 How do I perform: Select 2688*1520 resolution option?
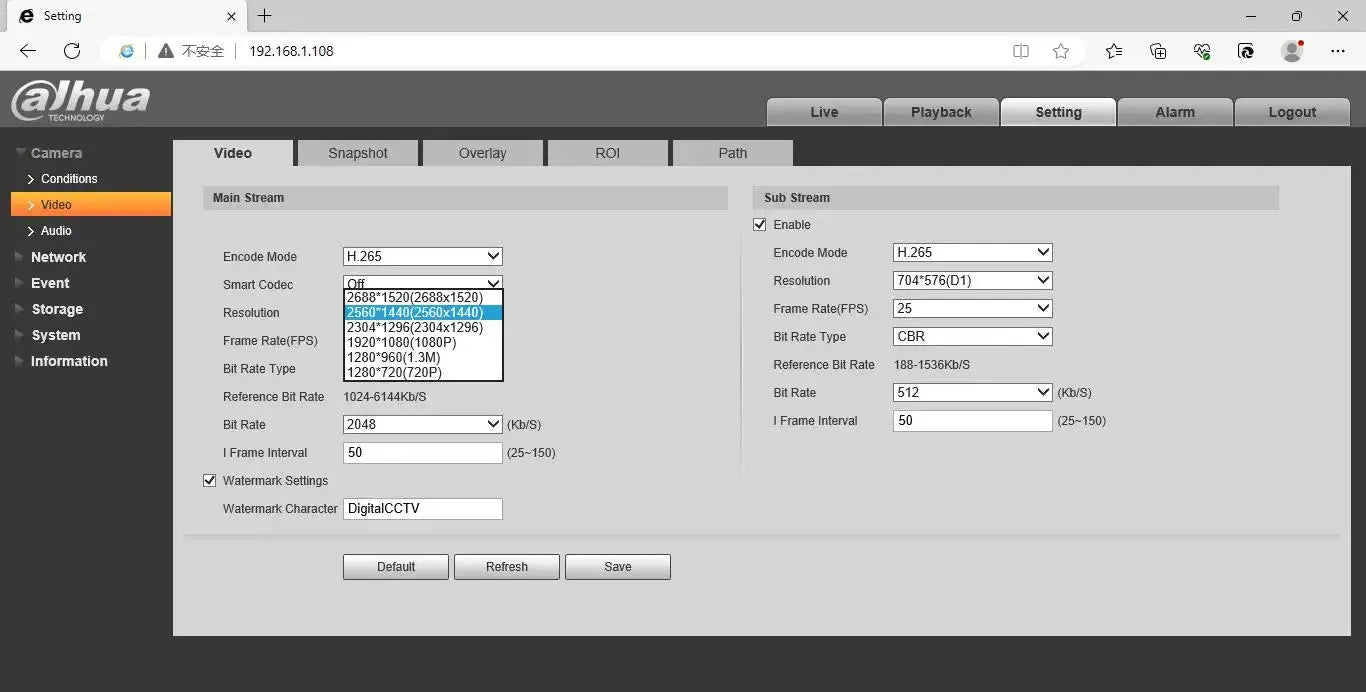(423, 298)
